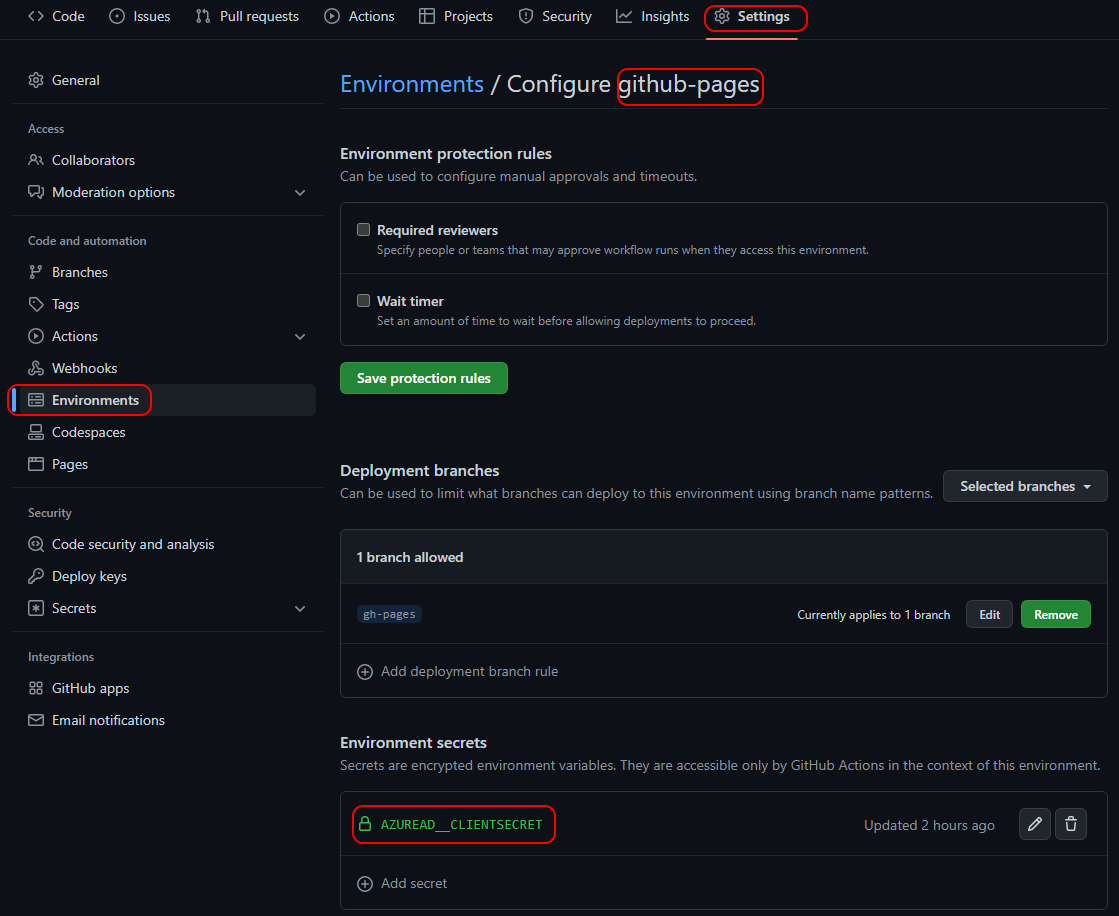Click the Email notifications envelope icon
1119x916 pixels.
36,720
